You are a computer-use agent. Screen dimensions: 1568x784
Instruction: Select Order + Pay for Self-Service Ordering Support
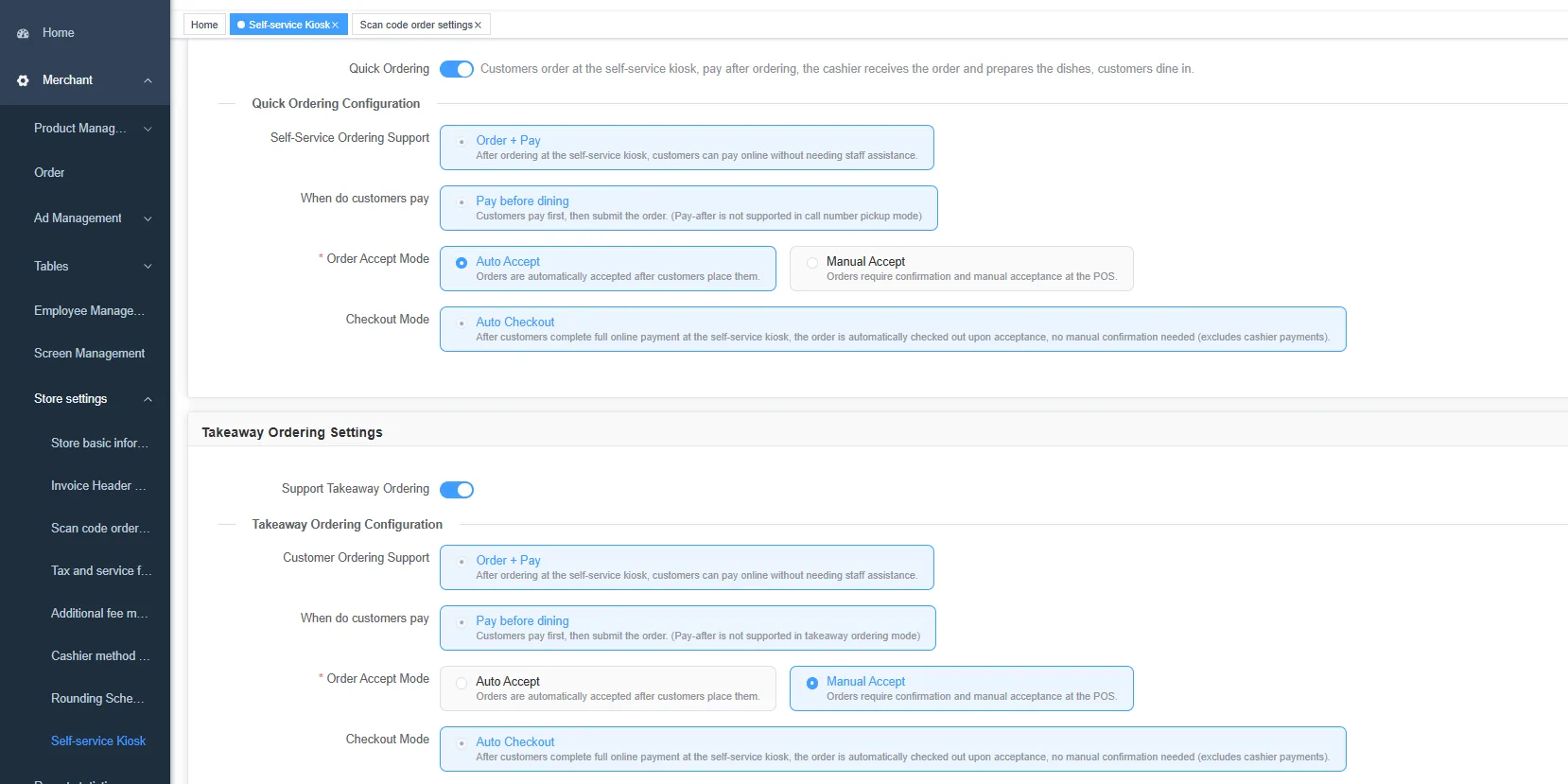(687, 148)
